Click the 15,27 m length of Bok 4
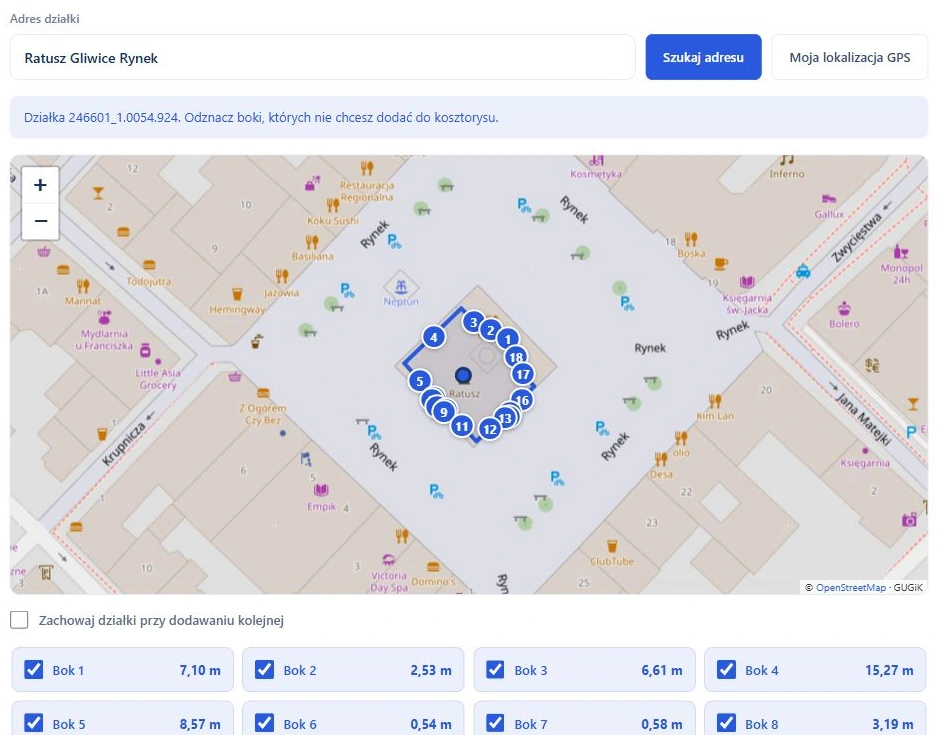The width and height of the screenshot is (940, 735). tap(889, 670)
